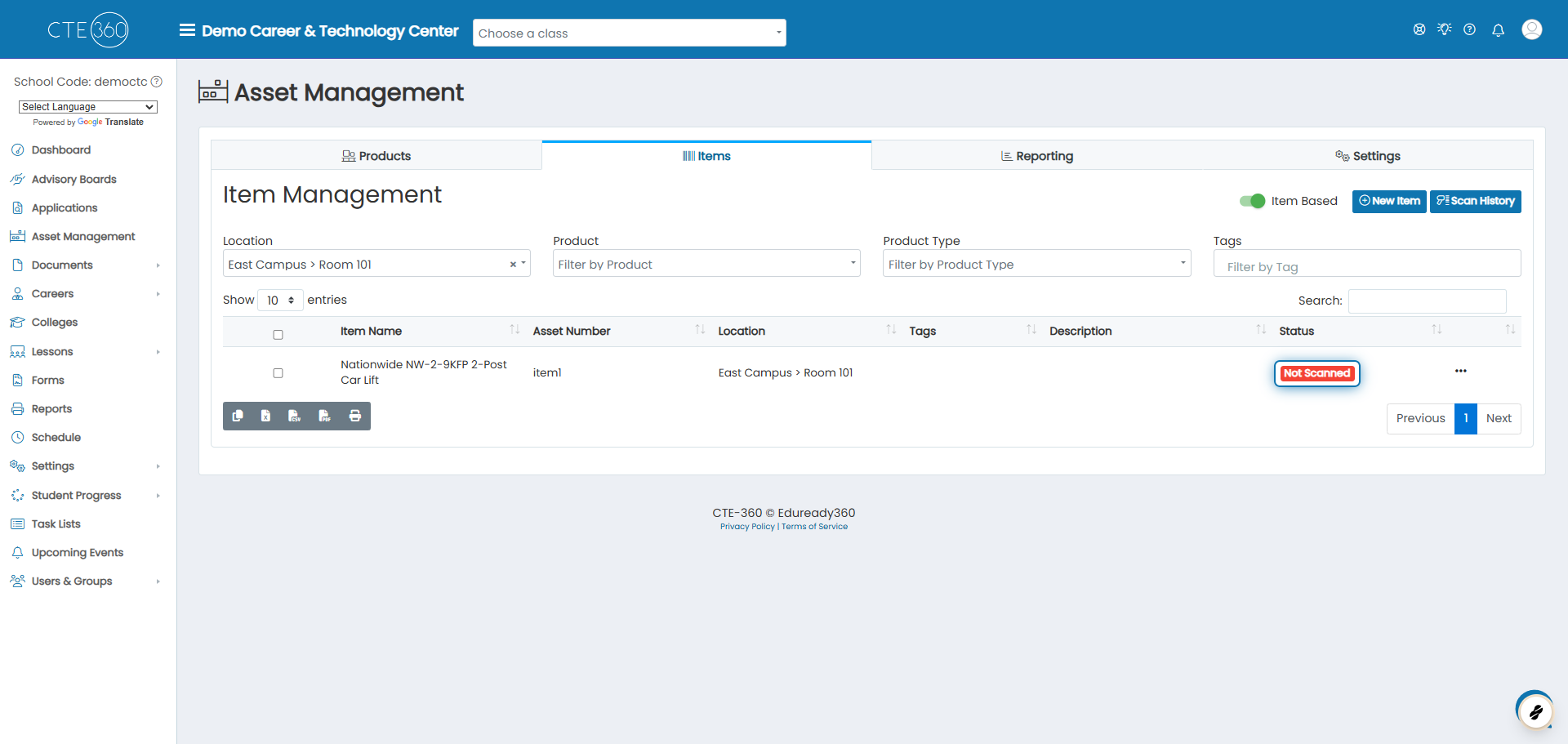Open Colleges in sidebar
Screen dimensions: 1568x744
pyautogui.click(x=55, y=323)
